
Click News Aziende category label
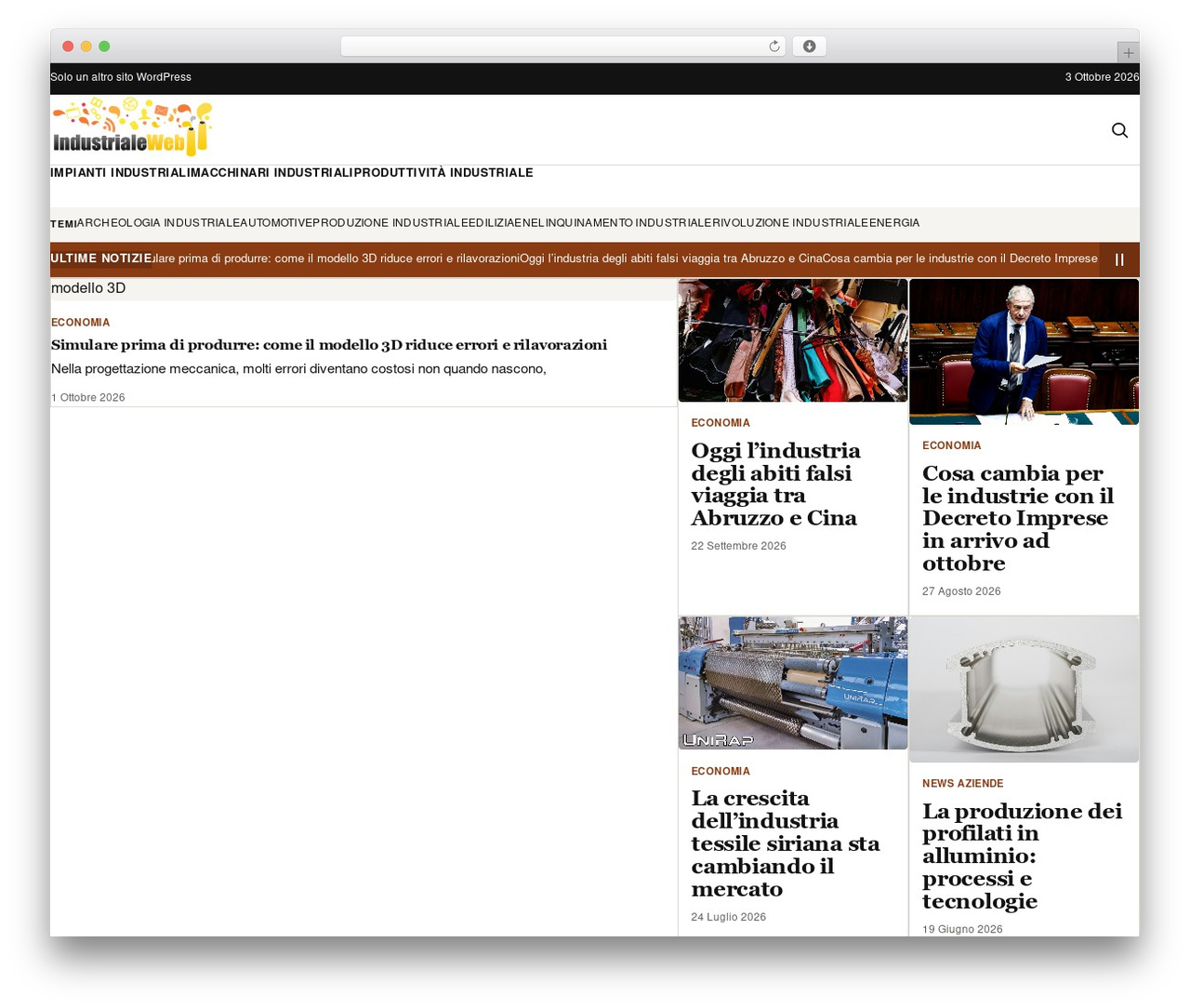tap(963, 784)
